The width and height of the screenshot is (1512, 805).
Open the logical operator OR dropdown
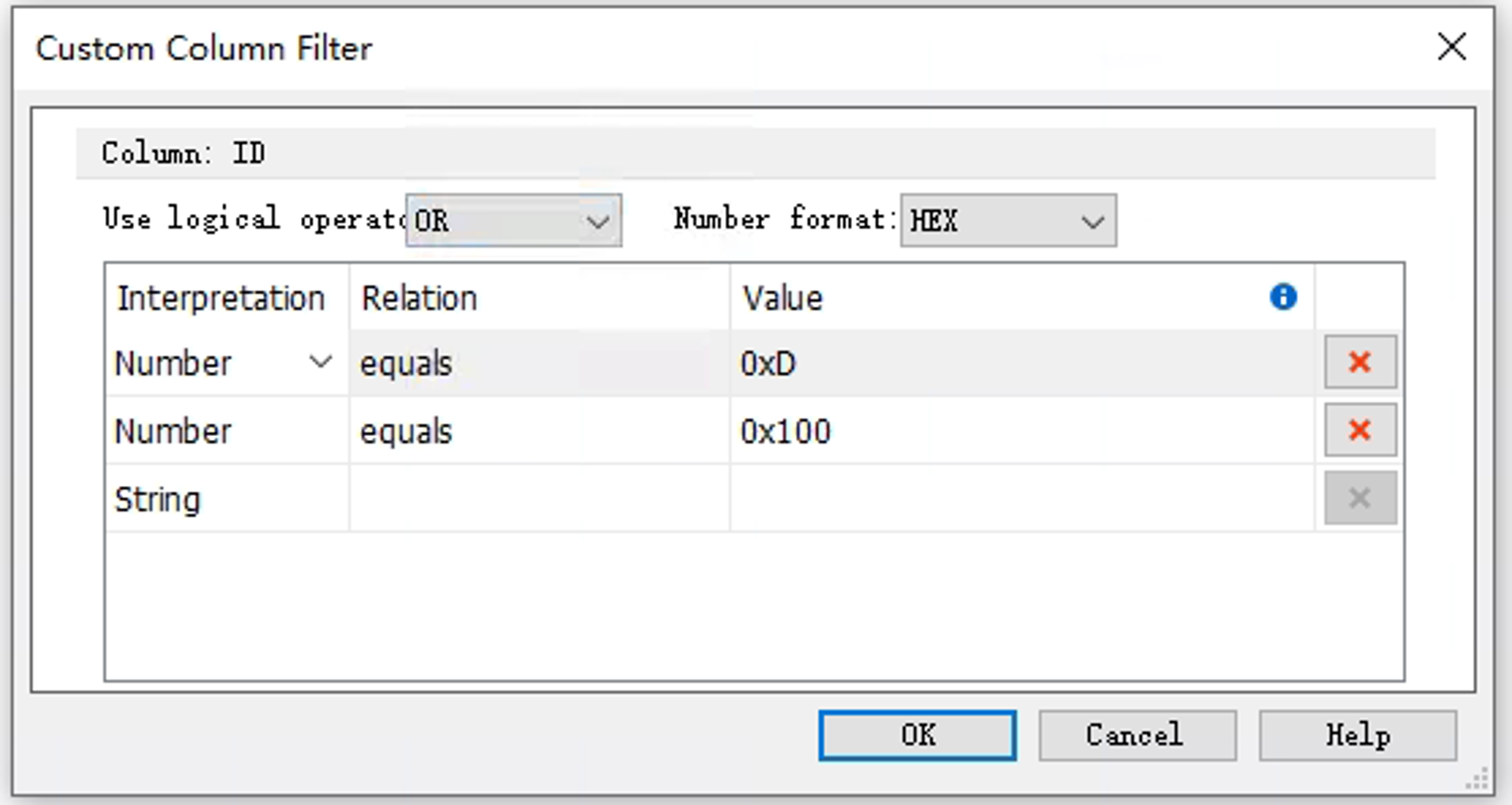(513, 220)
